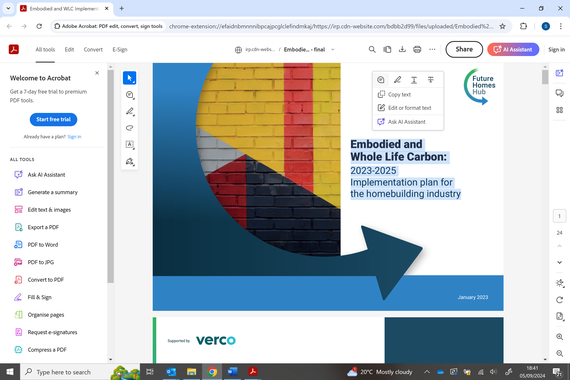This screenshot has width=570, height=380.
Task: Select the highlighter pen tool
Action: pos(129,111)
